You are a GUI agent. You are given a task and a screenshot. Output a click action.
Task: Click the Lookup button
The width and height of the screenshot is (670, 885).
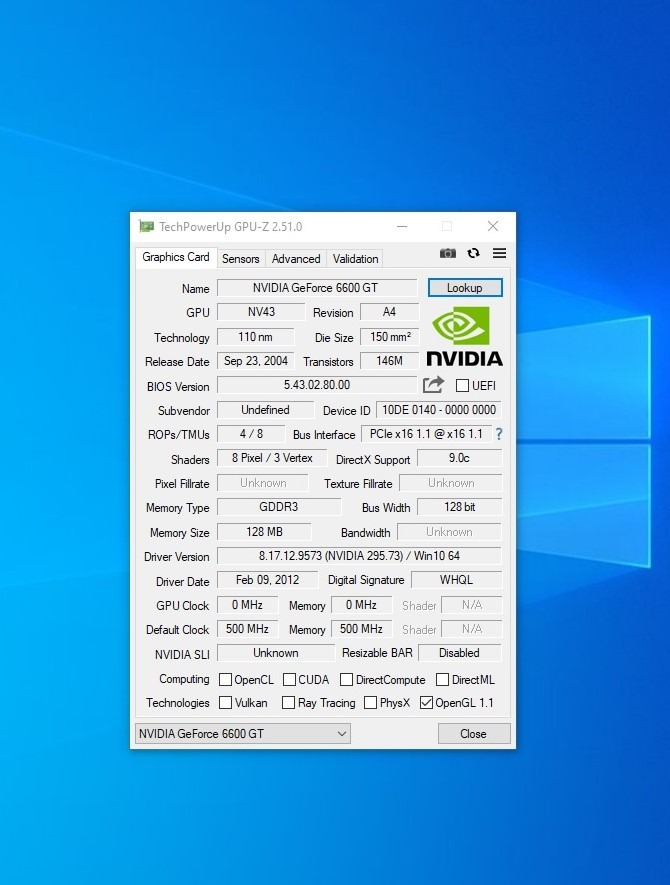pos(465,287)
